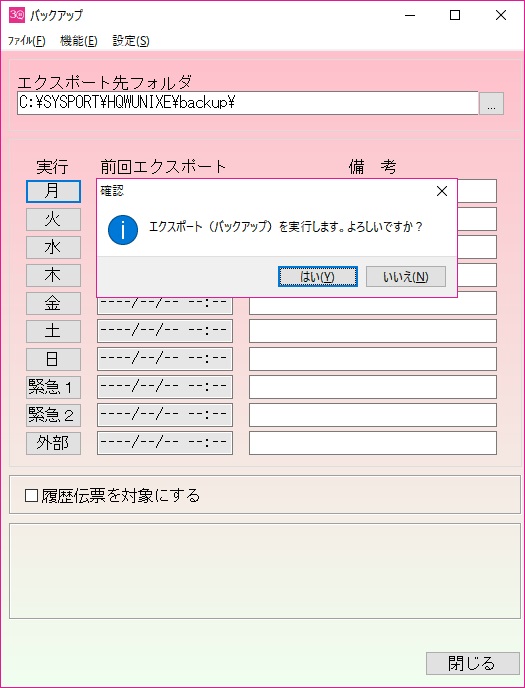Toggle 履歴伝票を対象にする checkbox
Screen dimensions: 525x688
[x=31, y=496]
